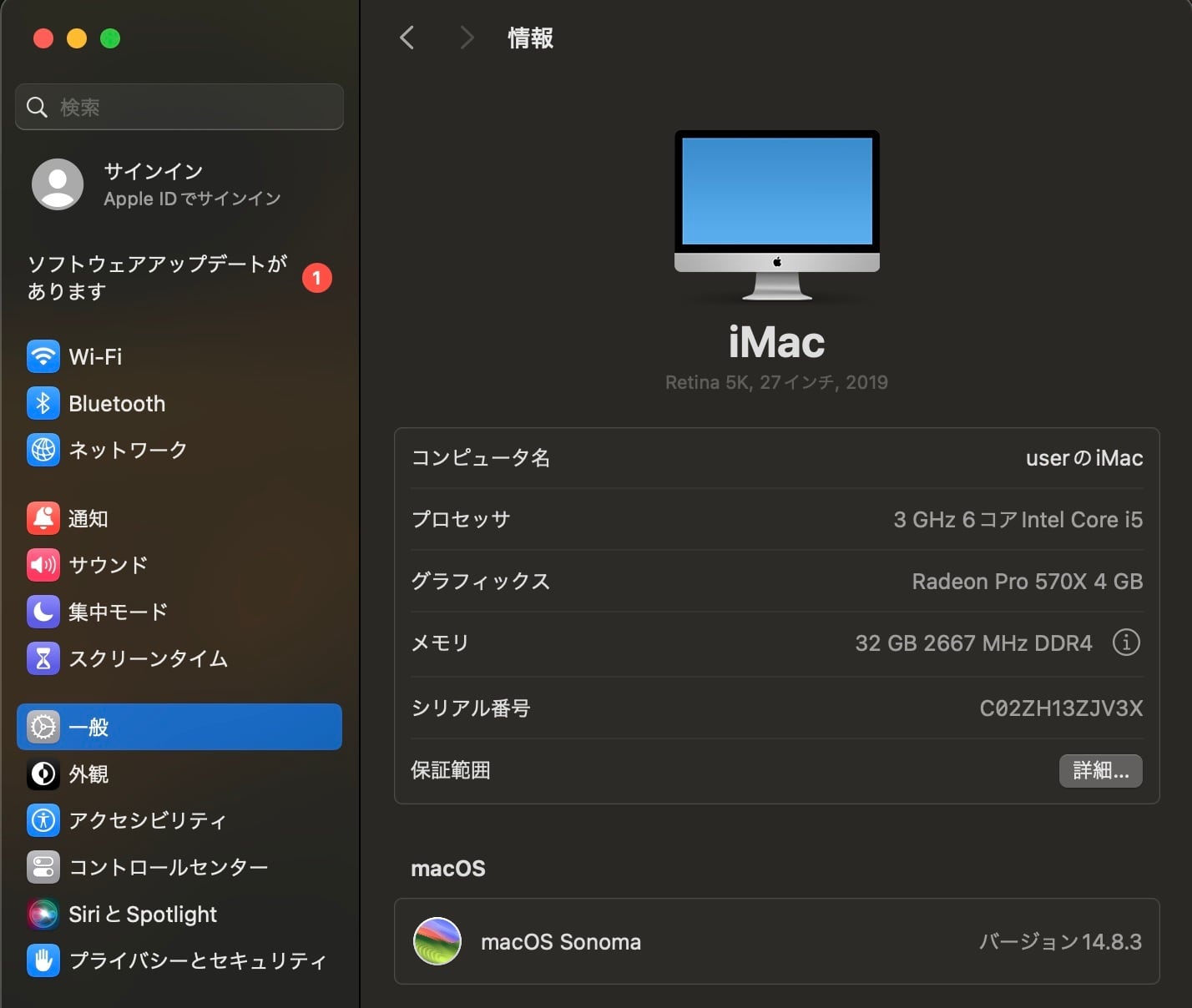
Task: Go back using the left chevron
Action: (407, 38)
